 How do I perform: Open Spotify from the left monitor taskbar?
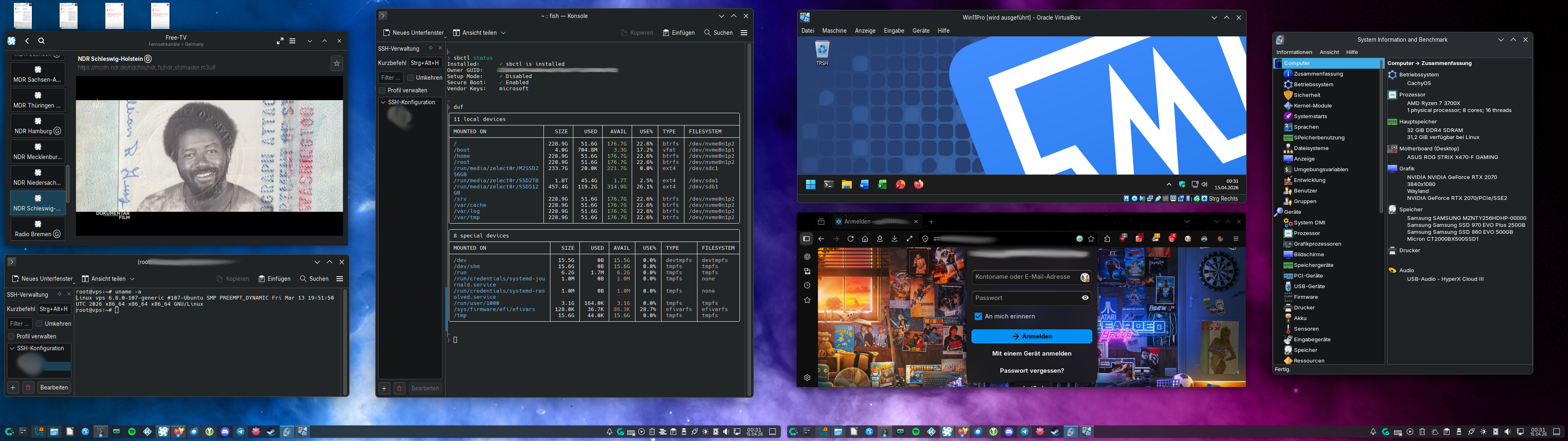pyautogui.click(x=132, y=432)
